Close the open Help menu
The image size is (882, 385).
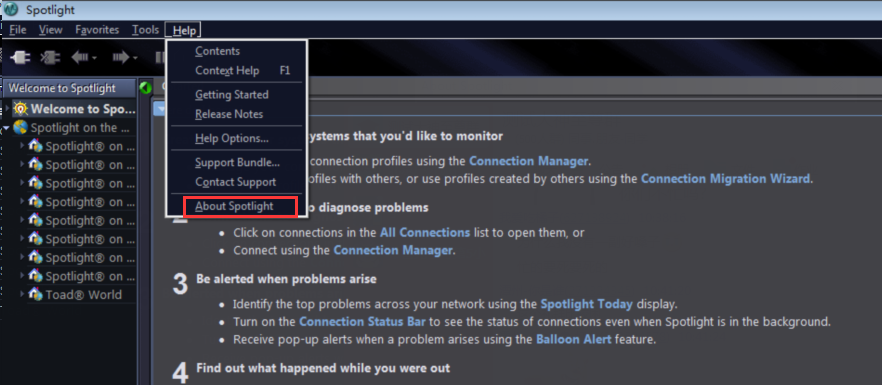coord(184,30)
